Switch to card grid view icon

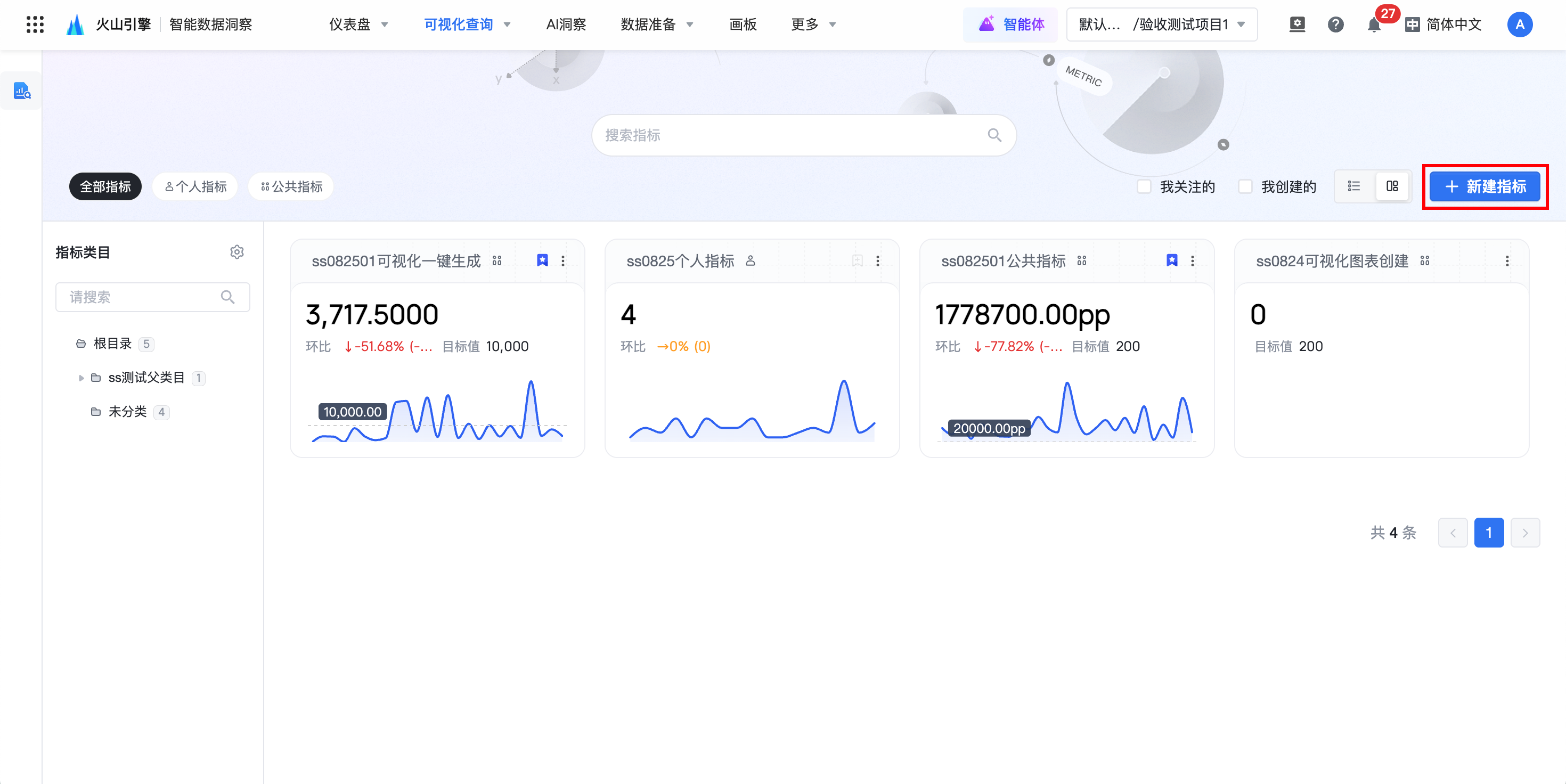(x=1391, y=186)
